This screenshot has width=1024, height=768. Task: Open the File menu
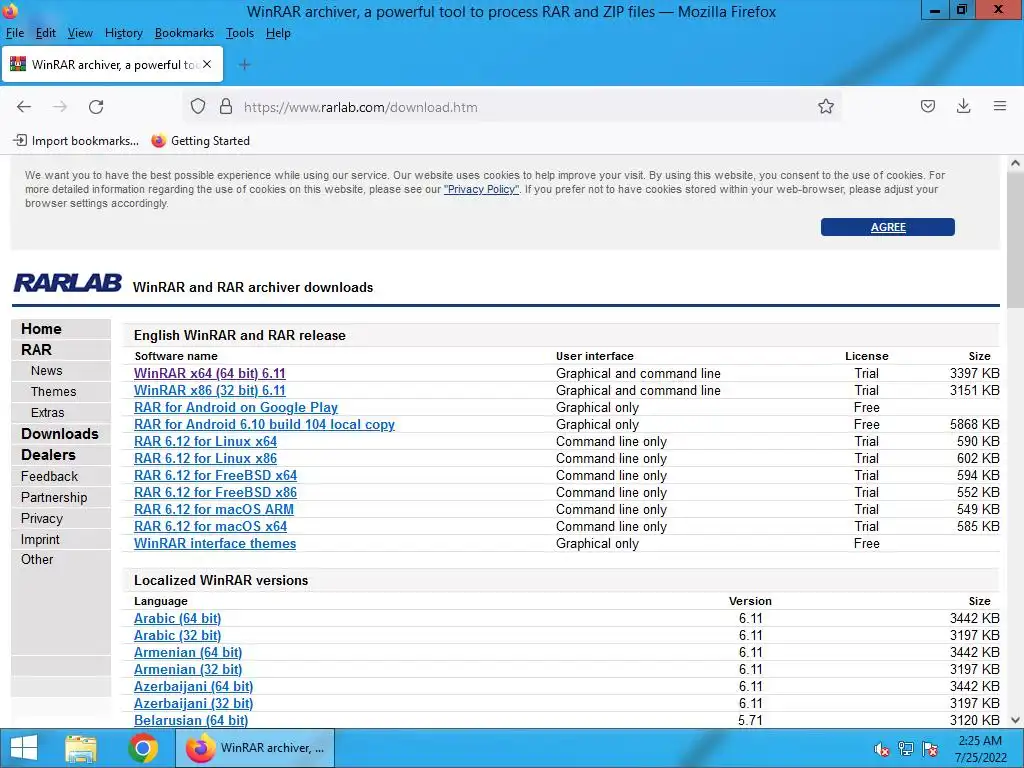pos(14,33)
